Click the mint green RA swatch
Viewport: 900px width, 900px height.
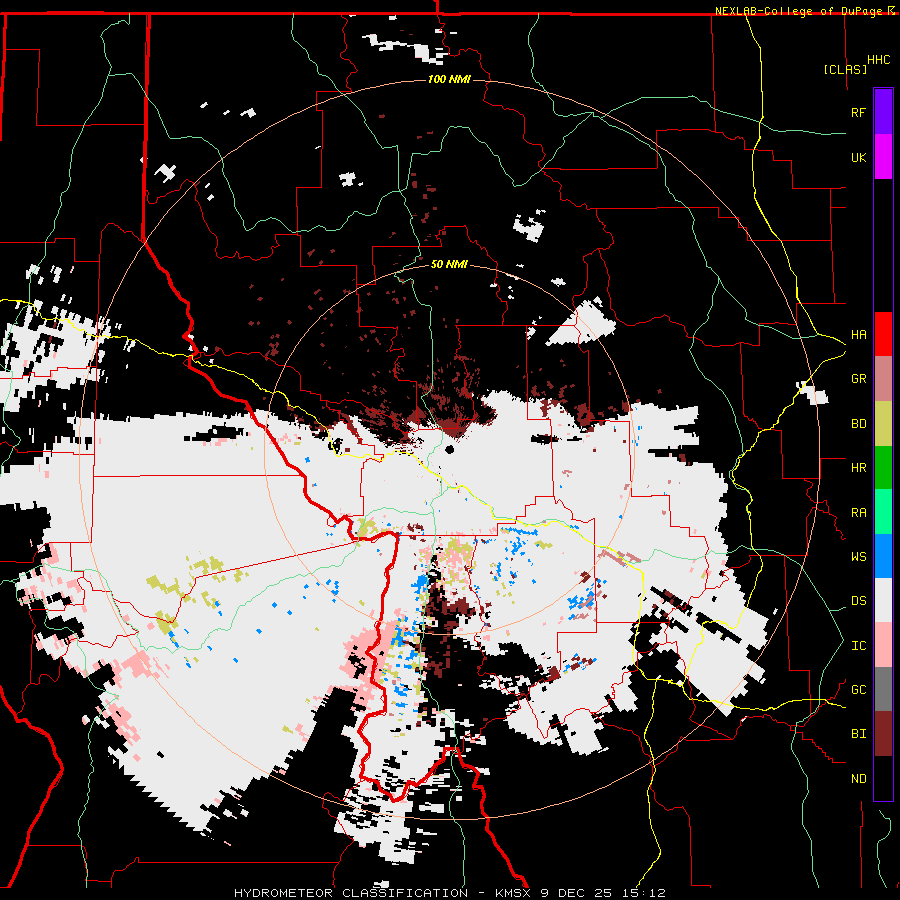click(883, 512)
